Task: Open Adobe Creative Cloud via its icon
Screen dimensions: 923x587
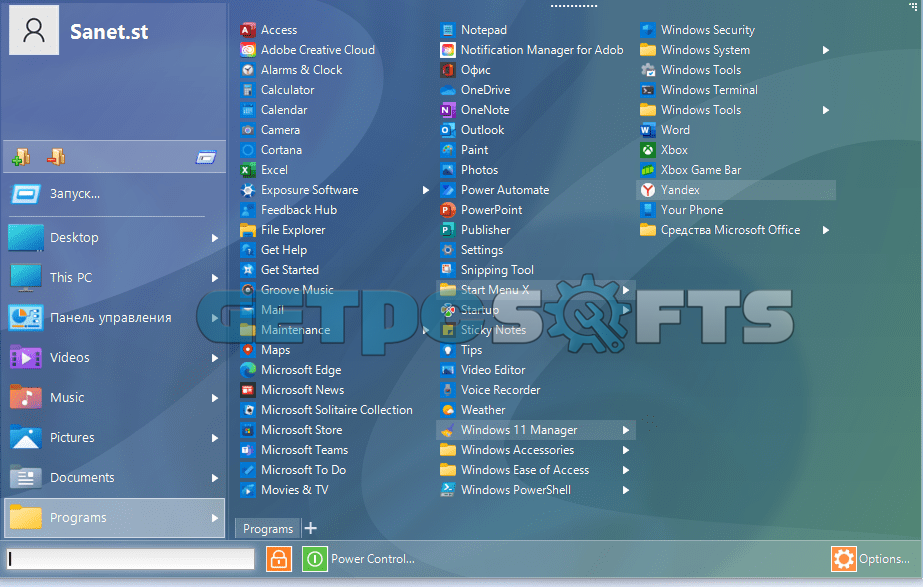Action: (x=248, y=50)
